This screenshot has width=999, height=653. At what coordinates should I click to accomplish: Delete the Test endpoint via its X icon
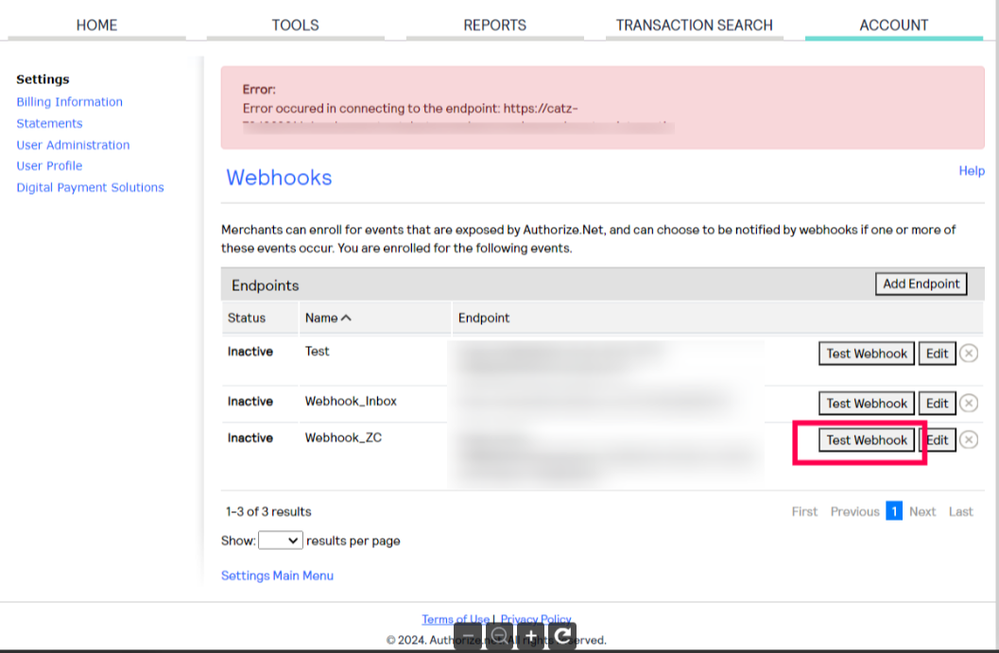click(968, 353)
